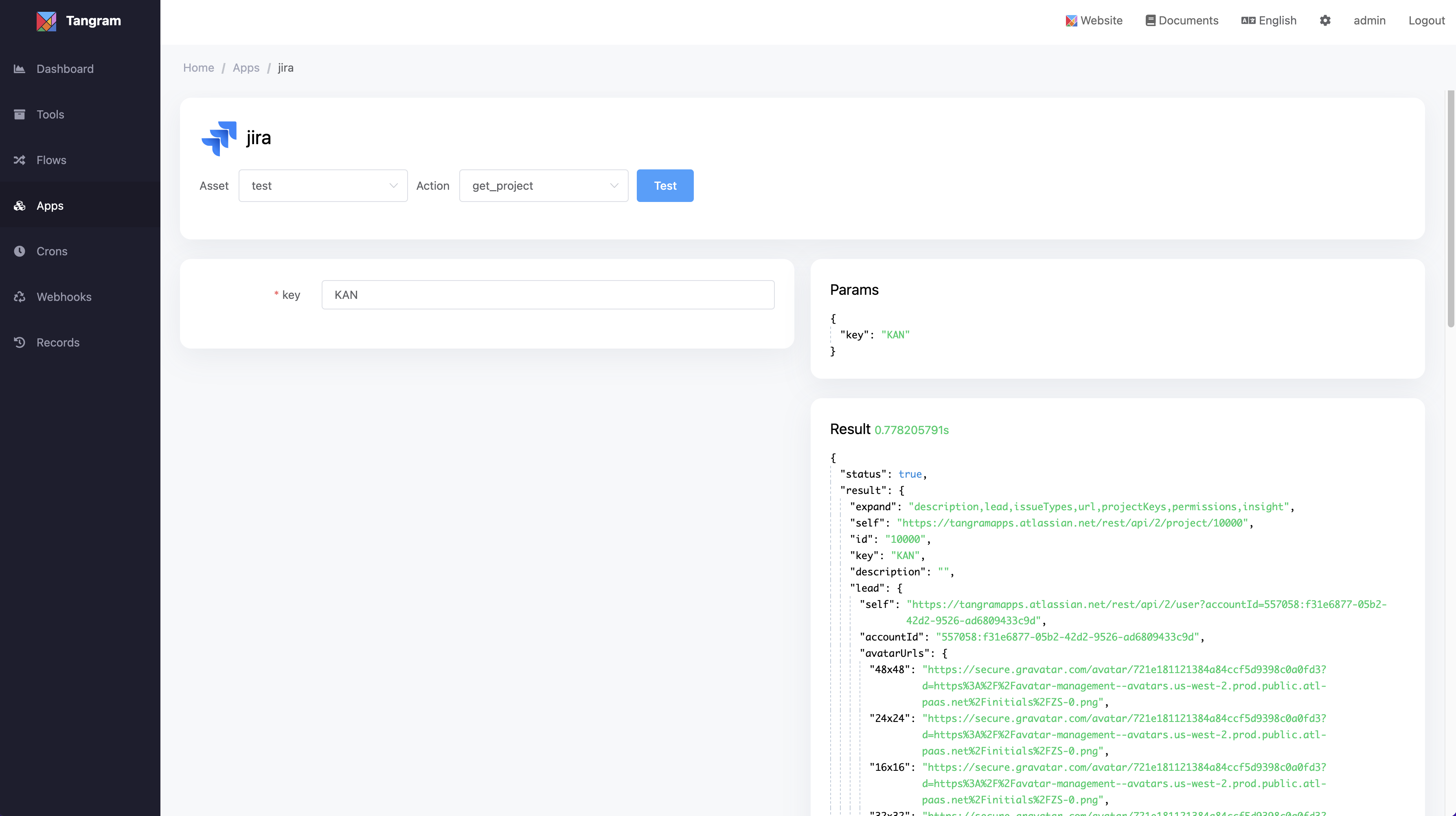Click the admin user link

pyautogui.click(x=1369, y=20)
